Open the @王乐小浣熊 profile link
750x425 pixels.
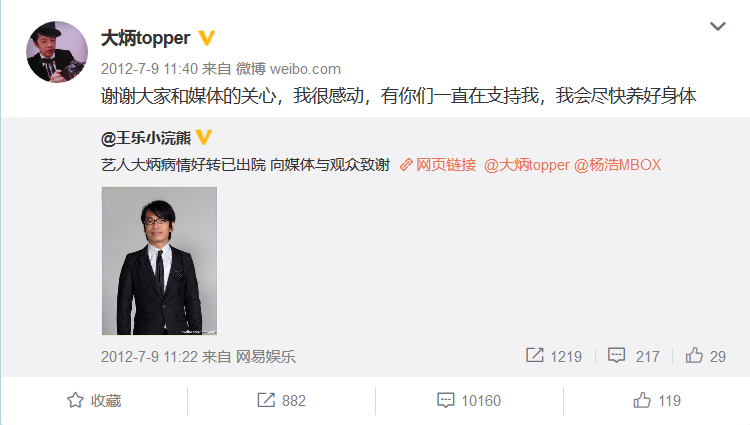point(146,138)
